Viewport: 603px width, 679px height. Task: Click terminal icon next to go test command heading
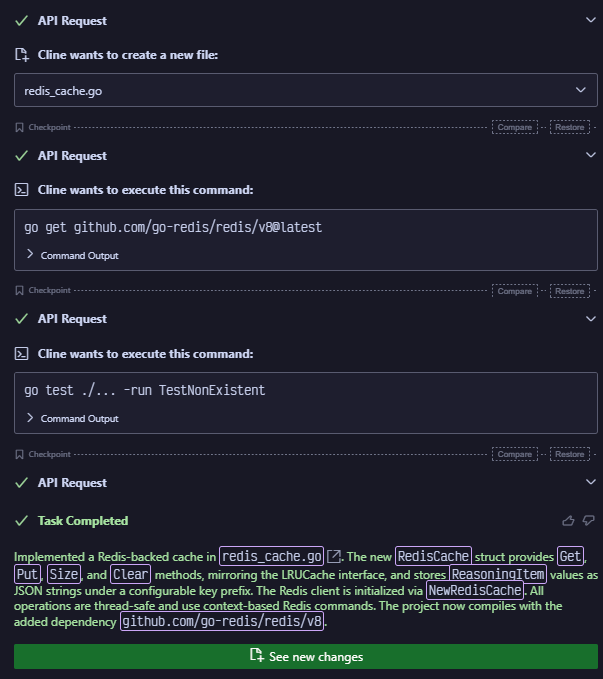(x=22, y=354)
